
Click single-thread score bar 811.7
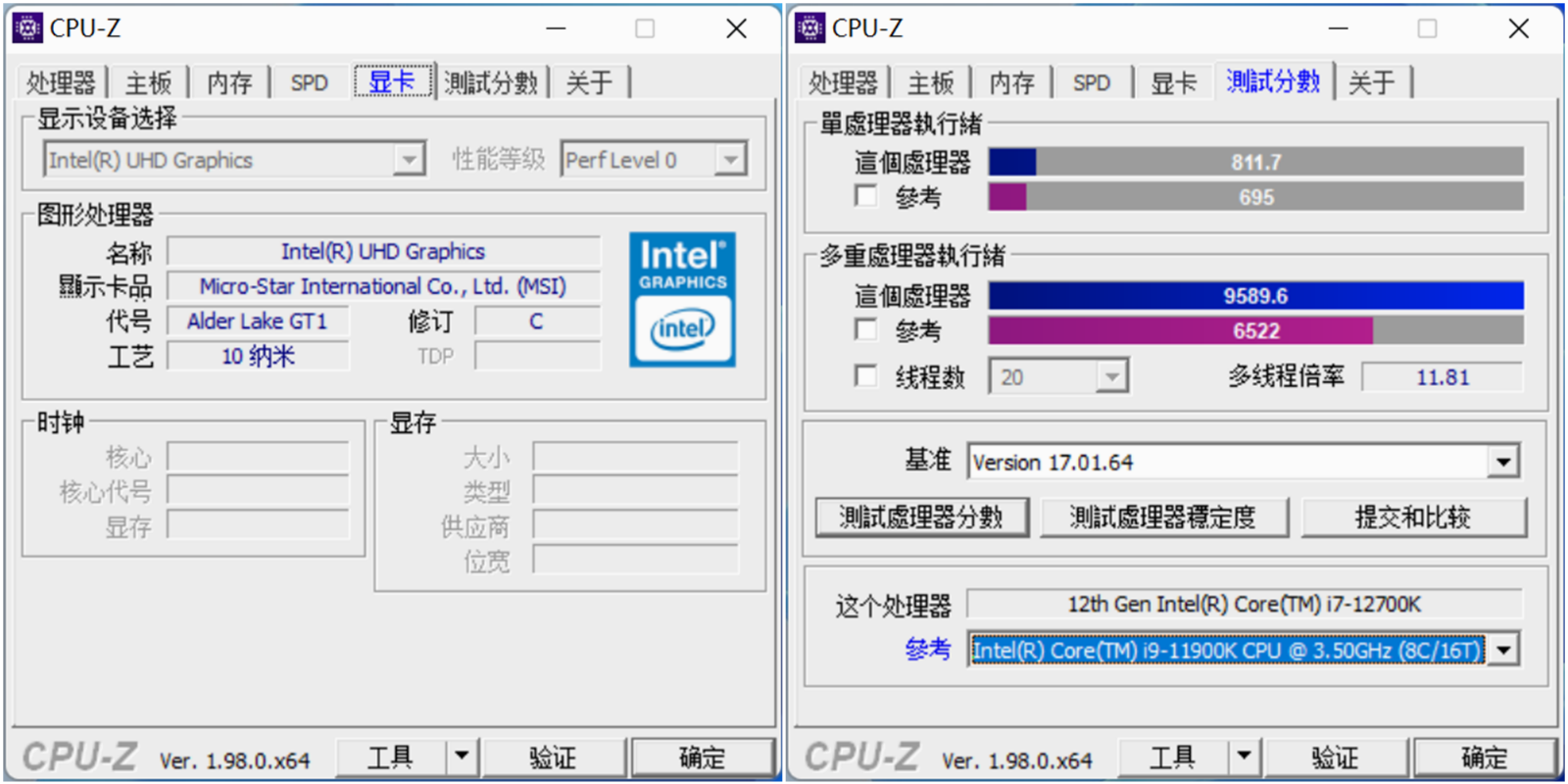(1256, 162)
